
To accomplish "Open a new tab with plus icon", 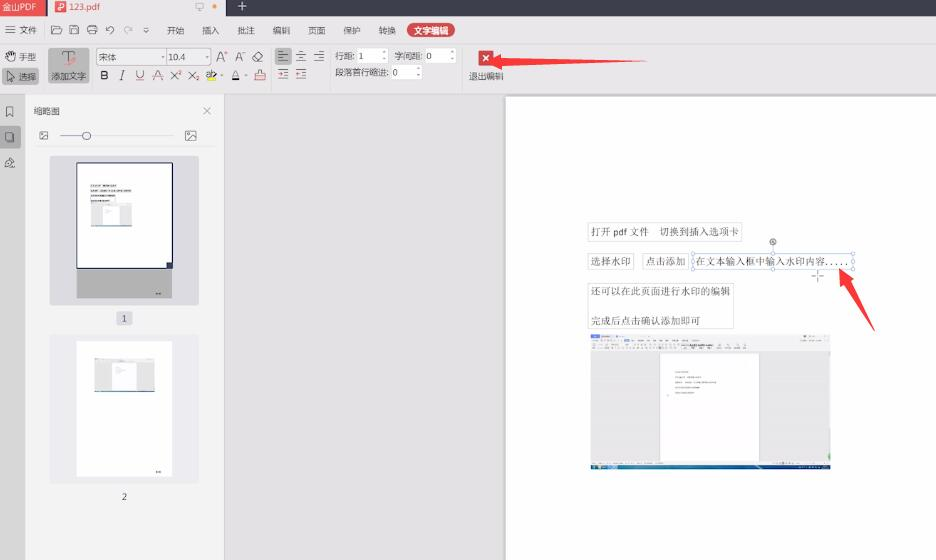I will click(242, 7).
